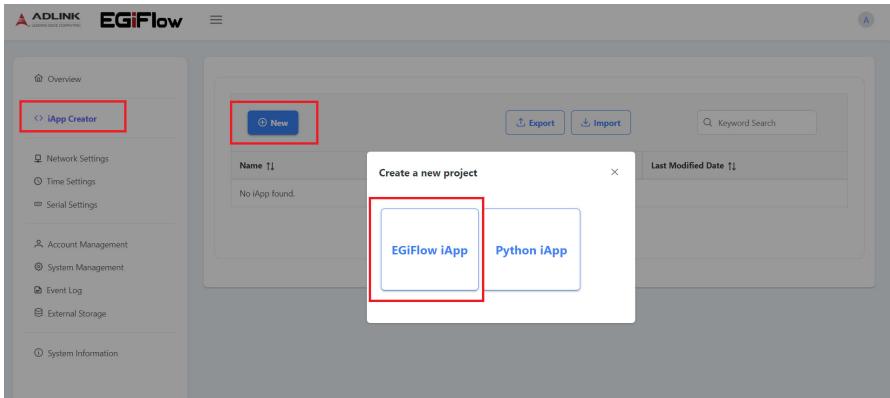Open Serial Settings

point(66,204)
